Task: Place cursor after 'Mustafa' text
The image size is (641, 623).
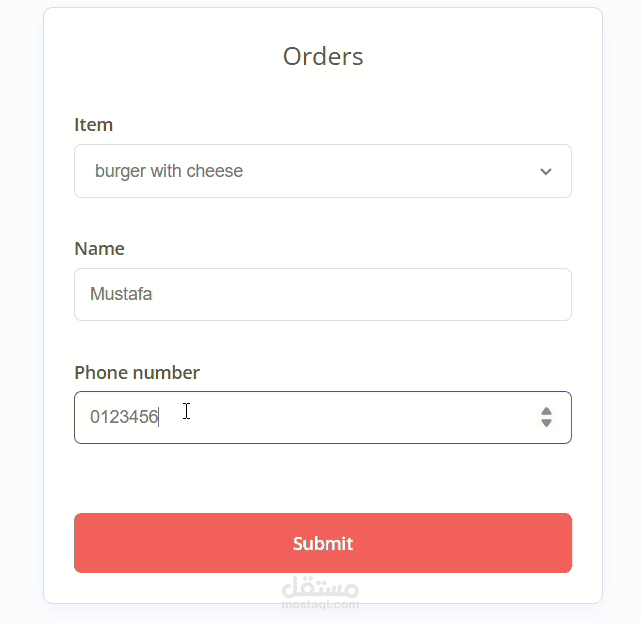Action: pos(154,295)
